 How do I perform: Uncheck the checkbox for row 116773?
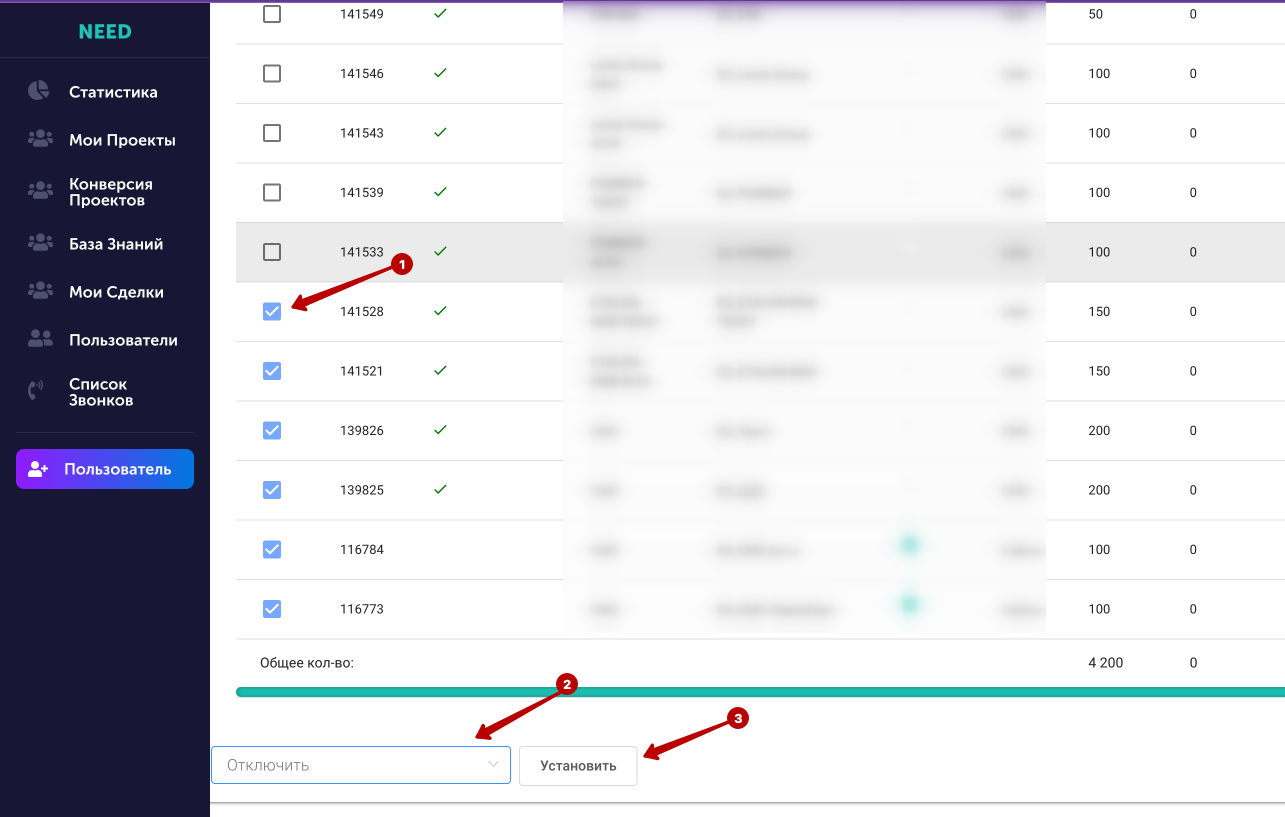click(272, 609)
